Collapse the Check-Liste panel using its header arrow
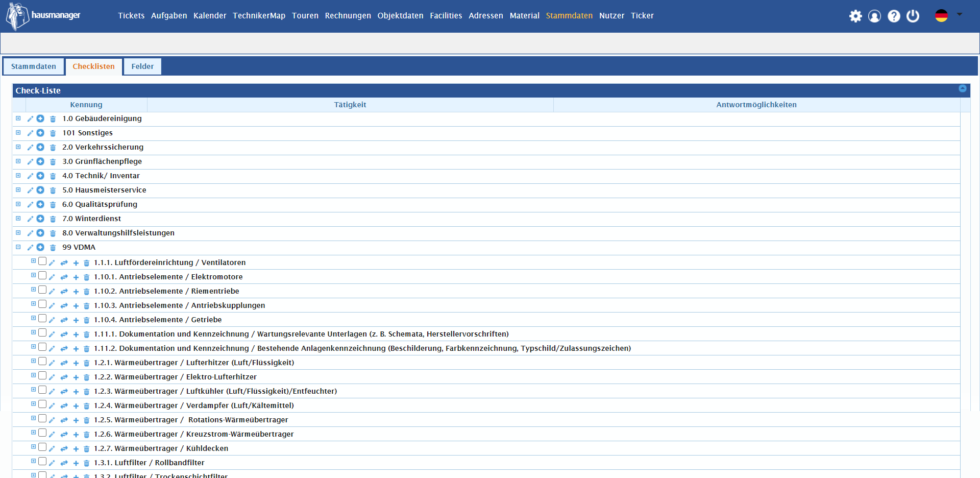Screen dimensions: 980x478 (963, 89)
